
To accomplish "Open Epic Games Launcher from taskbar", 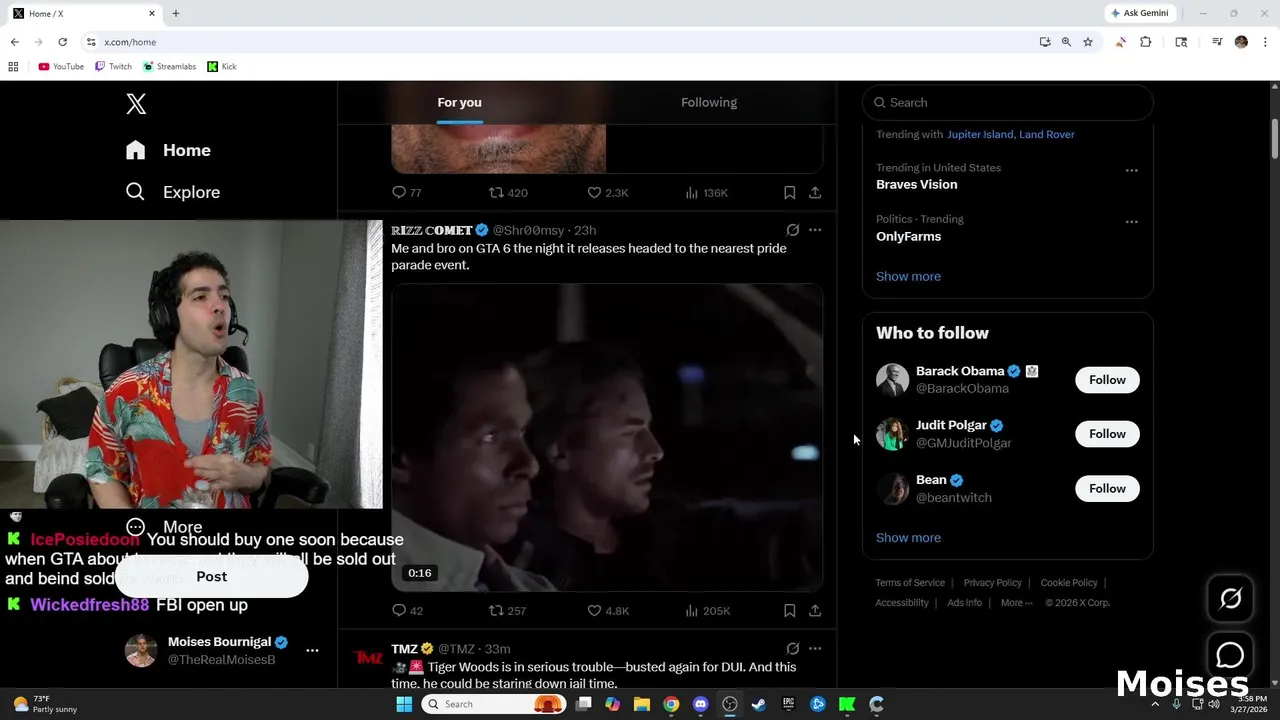I will 788,704.
